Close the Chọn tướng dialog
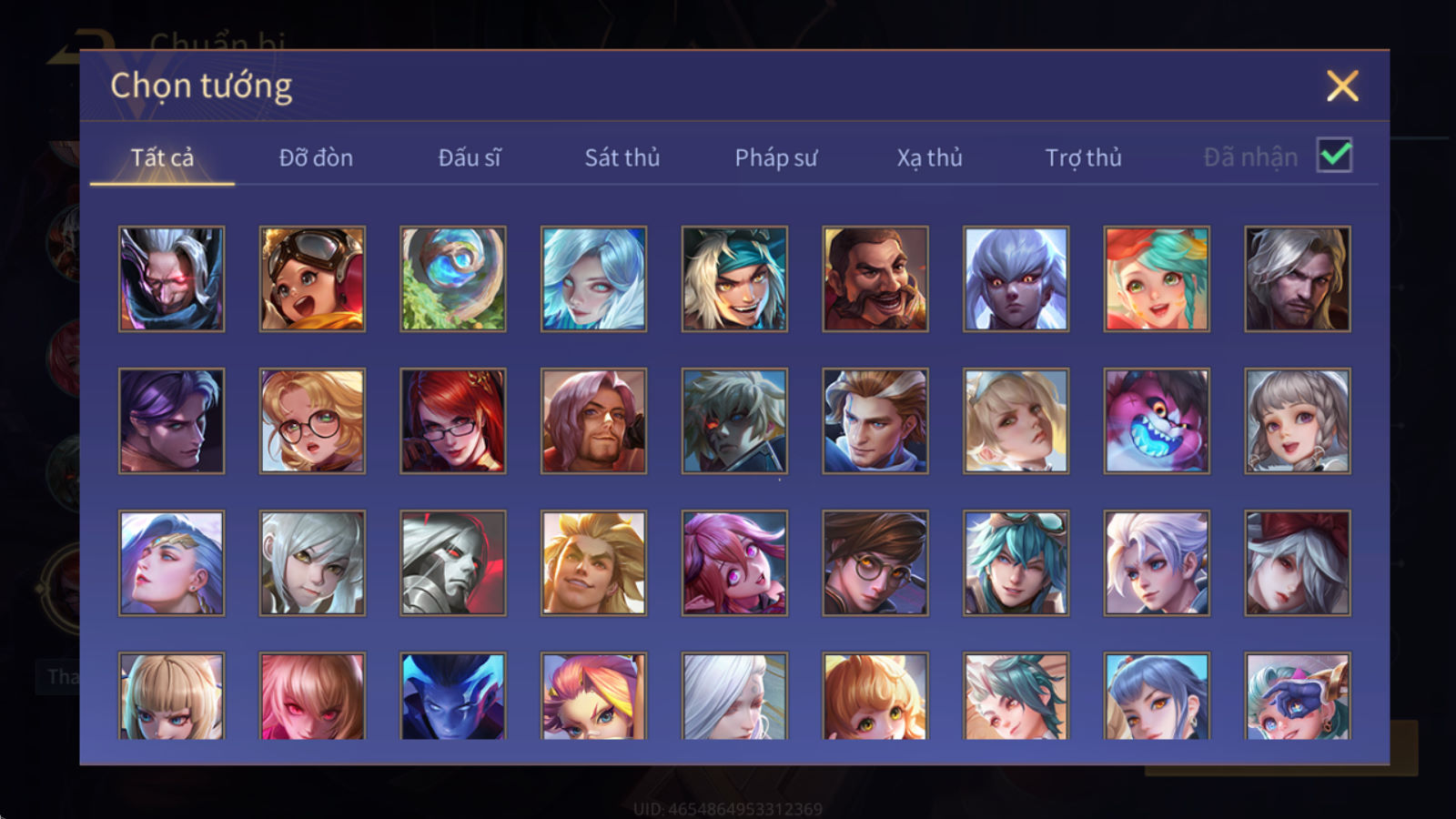 [x=1342, y=86]
